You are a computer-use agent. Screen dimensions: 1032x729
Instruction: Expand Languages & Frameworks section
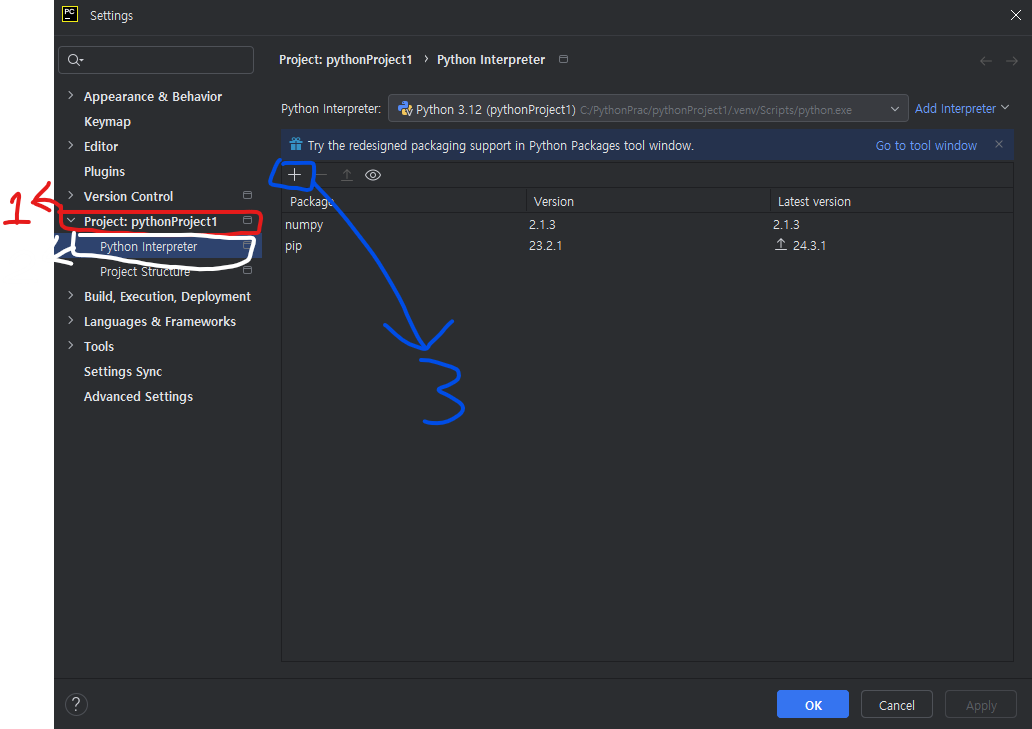(x=70, y=320)
